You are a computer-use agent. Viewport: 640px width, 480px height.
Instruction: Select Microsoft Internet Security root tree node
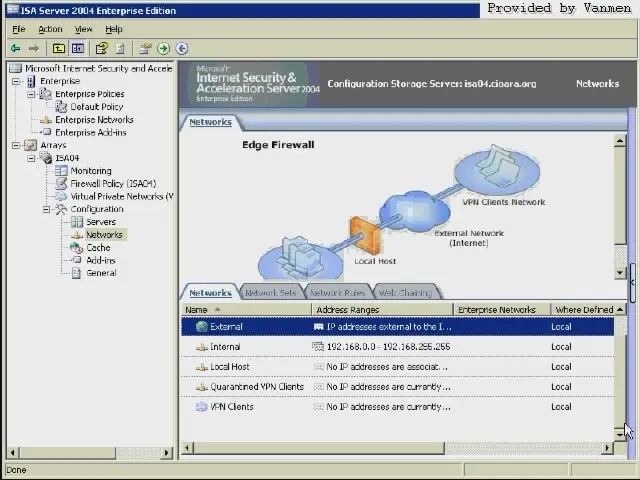tap(98, 68)
